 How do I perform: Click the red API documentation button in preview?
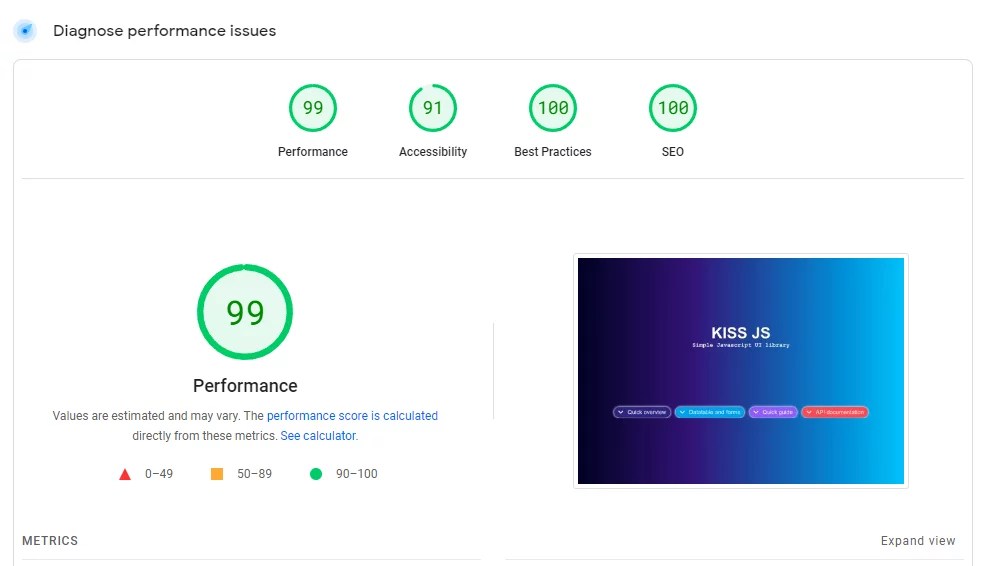pos(835,412)
